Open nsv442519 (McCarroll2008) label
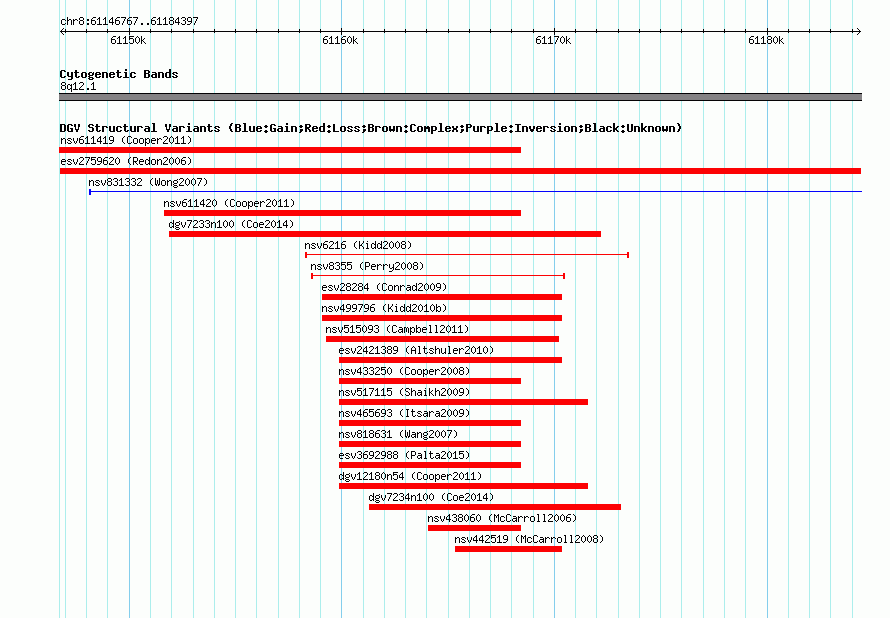This screenshot has width=890, height=618. click(x=529, y=539)
